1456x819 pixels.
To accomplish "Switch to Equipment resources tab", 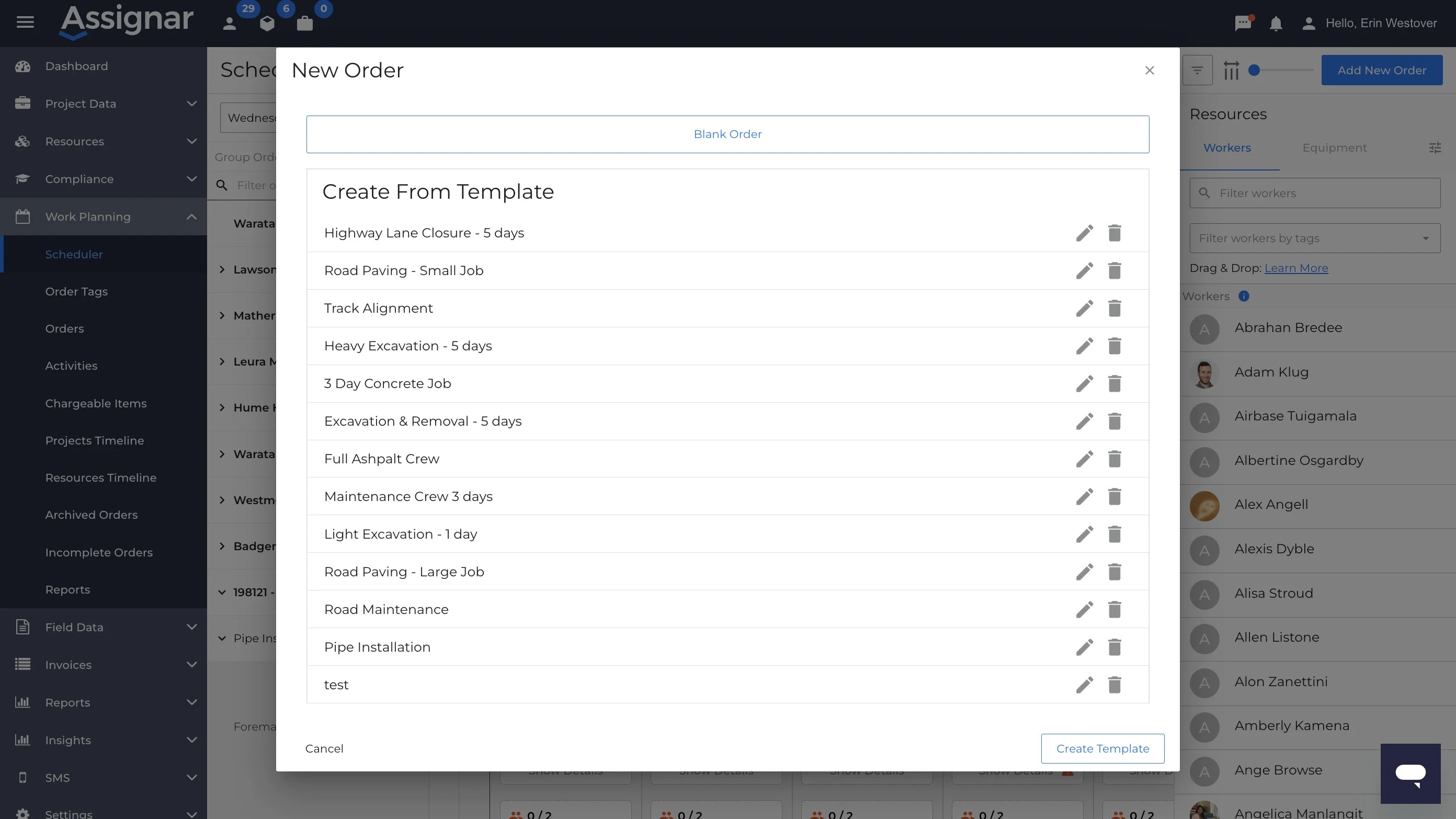I will 1335,147.
